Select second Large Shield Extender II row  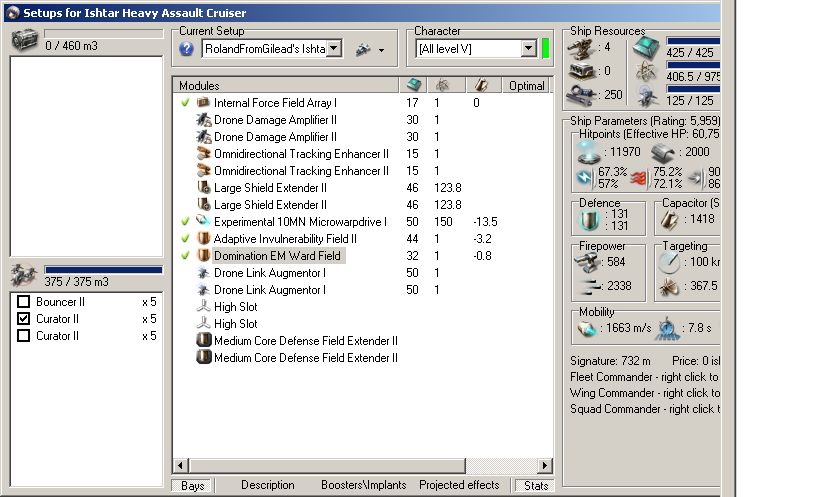[x=363, y=205]
